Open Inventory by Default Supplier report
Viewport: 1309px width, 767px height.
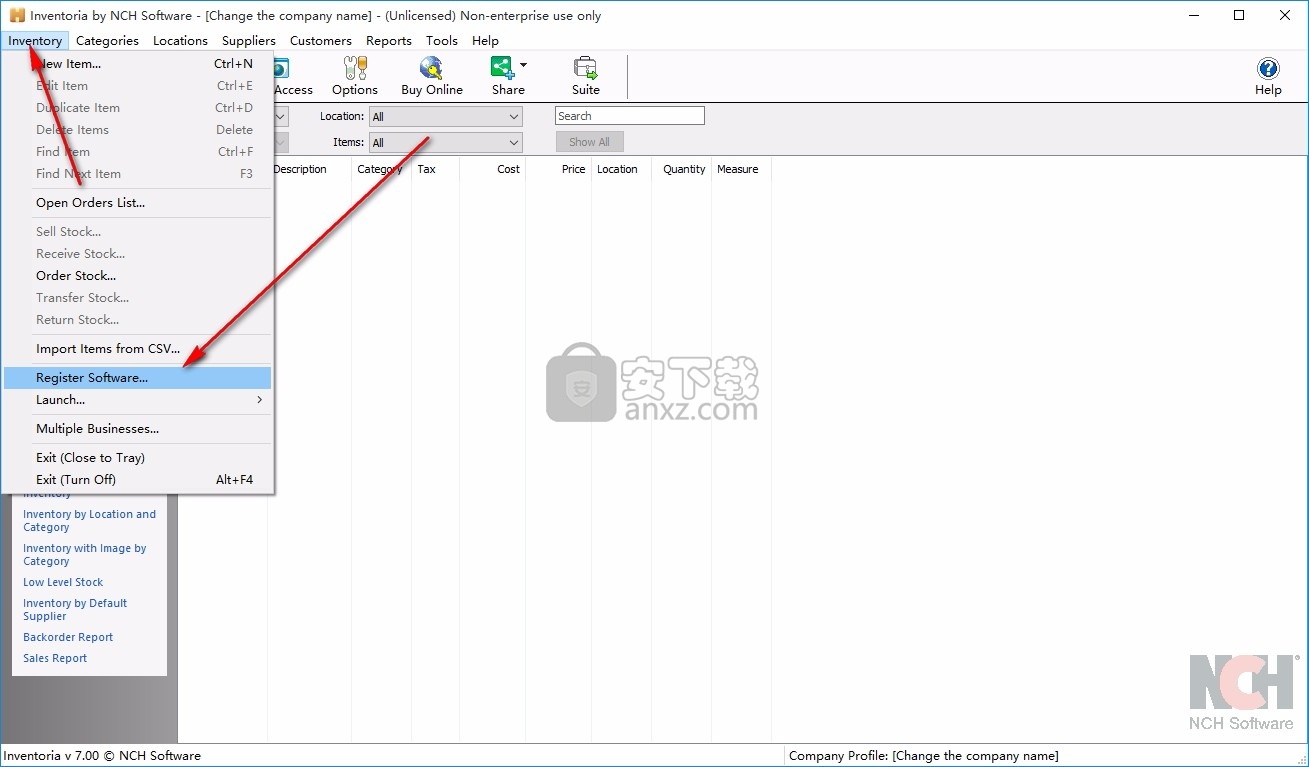click(x=75, y=610)
